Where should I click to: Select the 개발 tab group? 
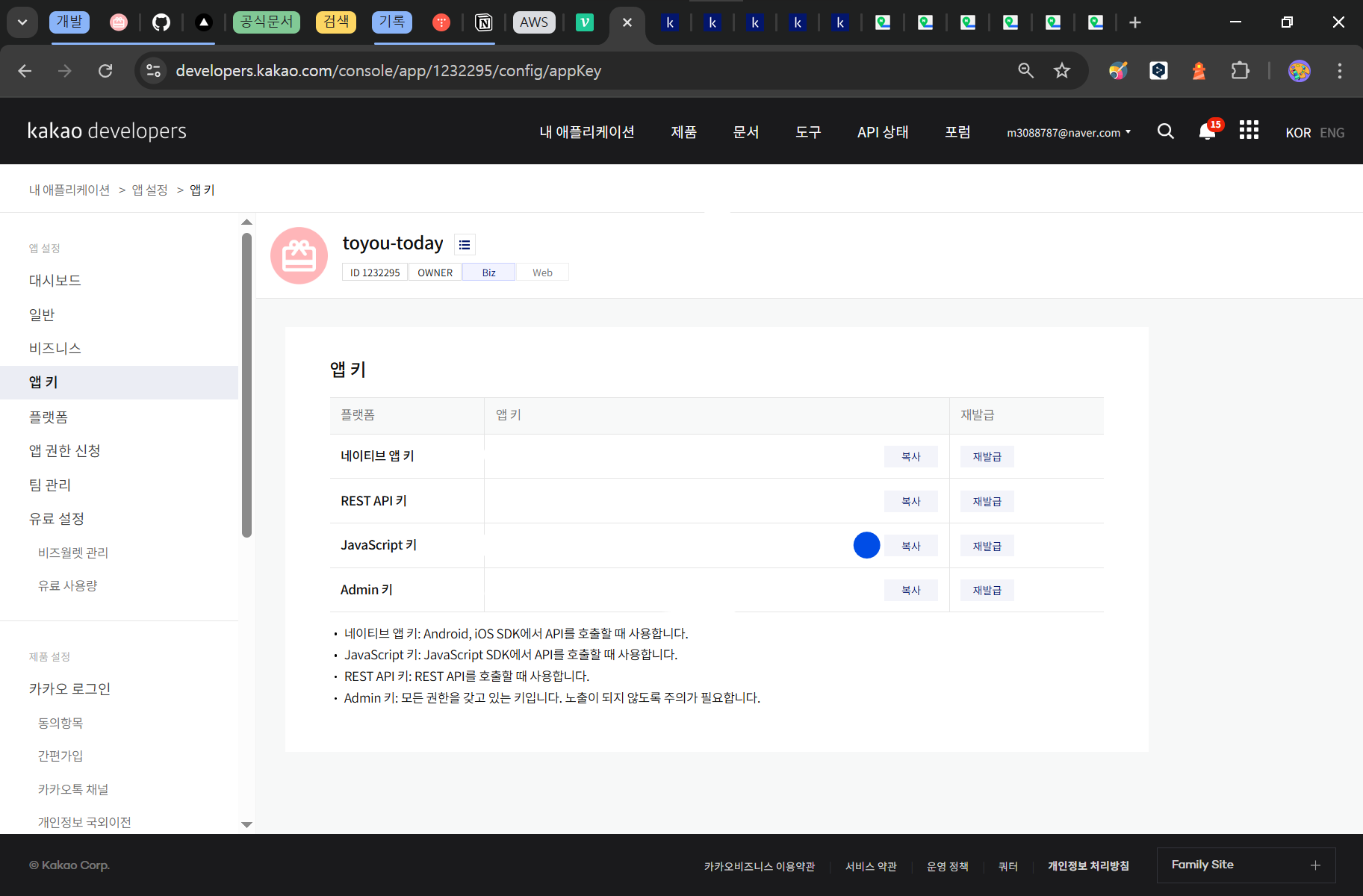coord(69,22)
